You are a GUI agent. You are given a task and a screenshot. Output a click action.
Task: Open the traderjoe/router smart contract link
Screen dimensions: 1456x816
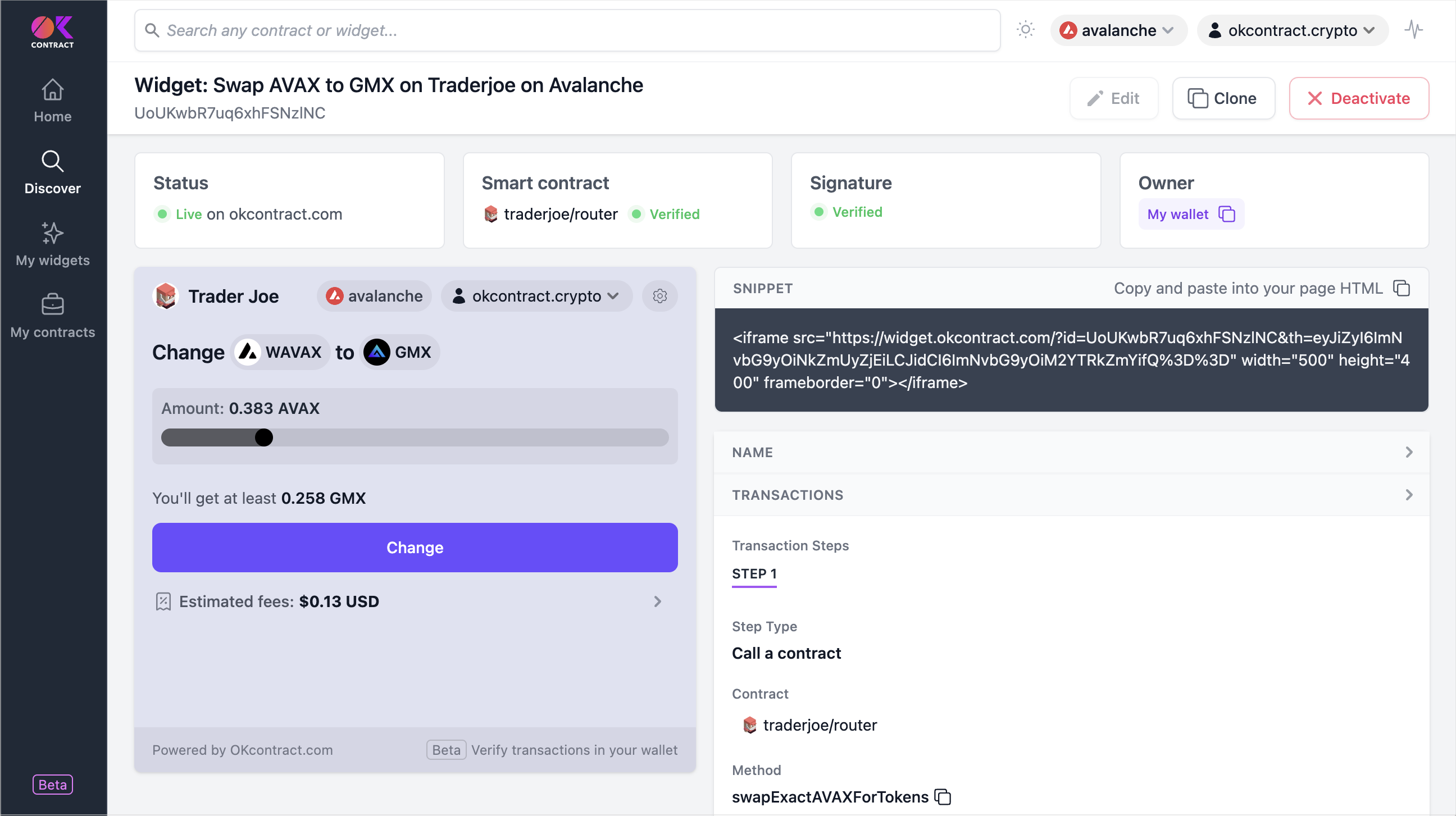click(561, 214)
